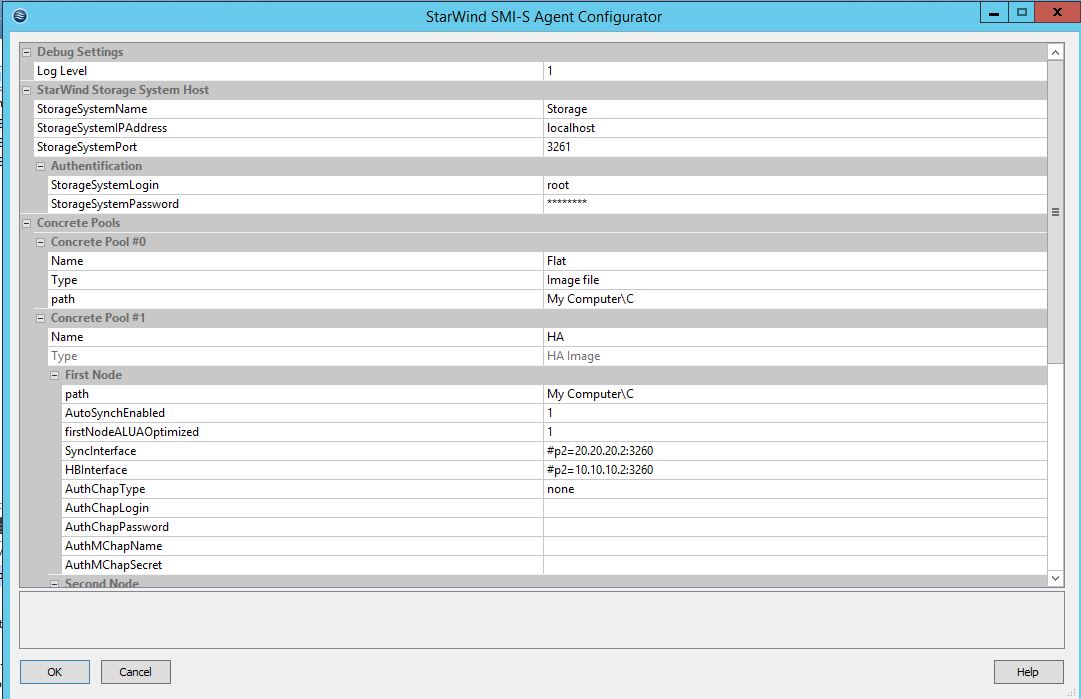Viewport: 1081px width, 699px height.
Task: Edit the firstNodeALUAOptimized value
Action: point(795,432)
